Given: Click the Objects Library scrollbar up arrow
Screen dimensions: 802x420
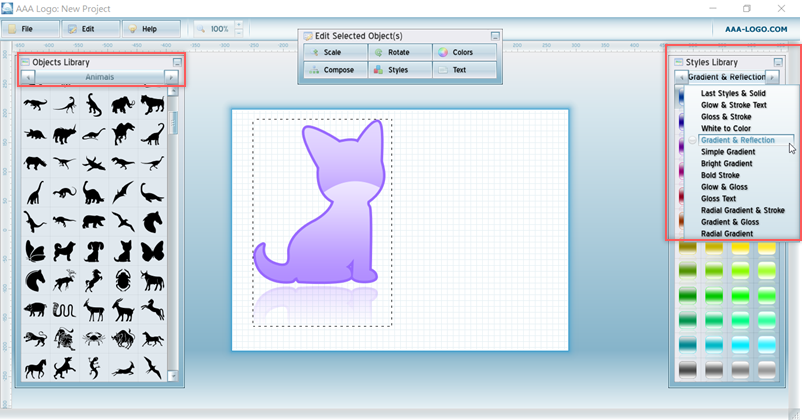Looking at the screenshot, I should [173, 91].
